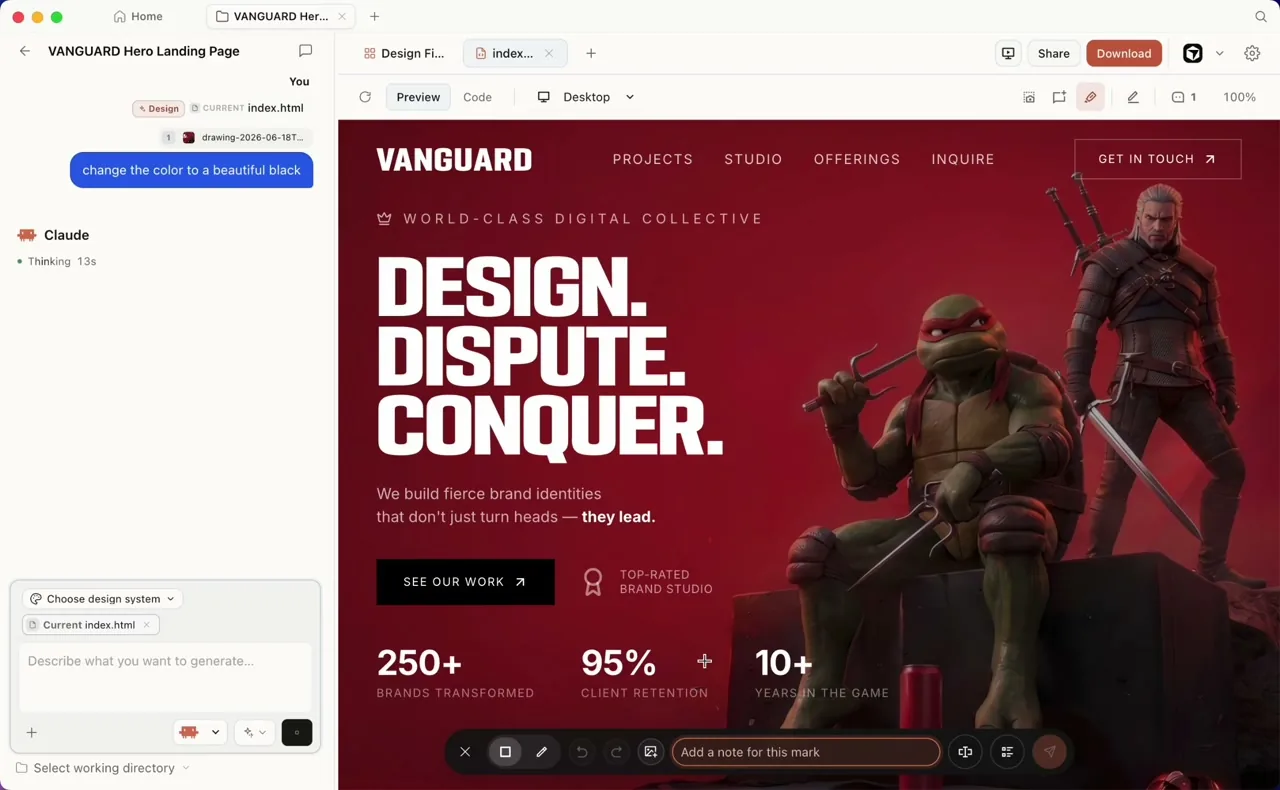
Task: Select the rectangle mark tool
Action: [x=505, y=752]
